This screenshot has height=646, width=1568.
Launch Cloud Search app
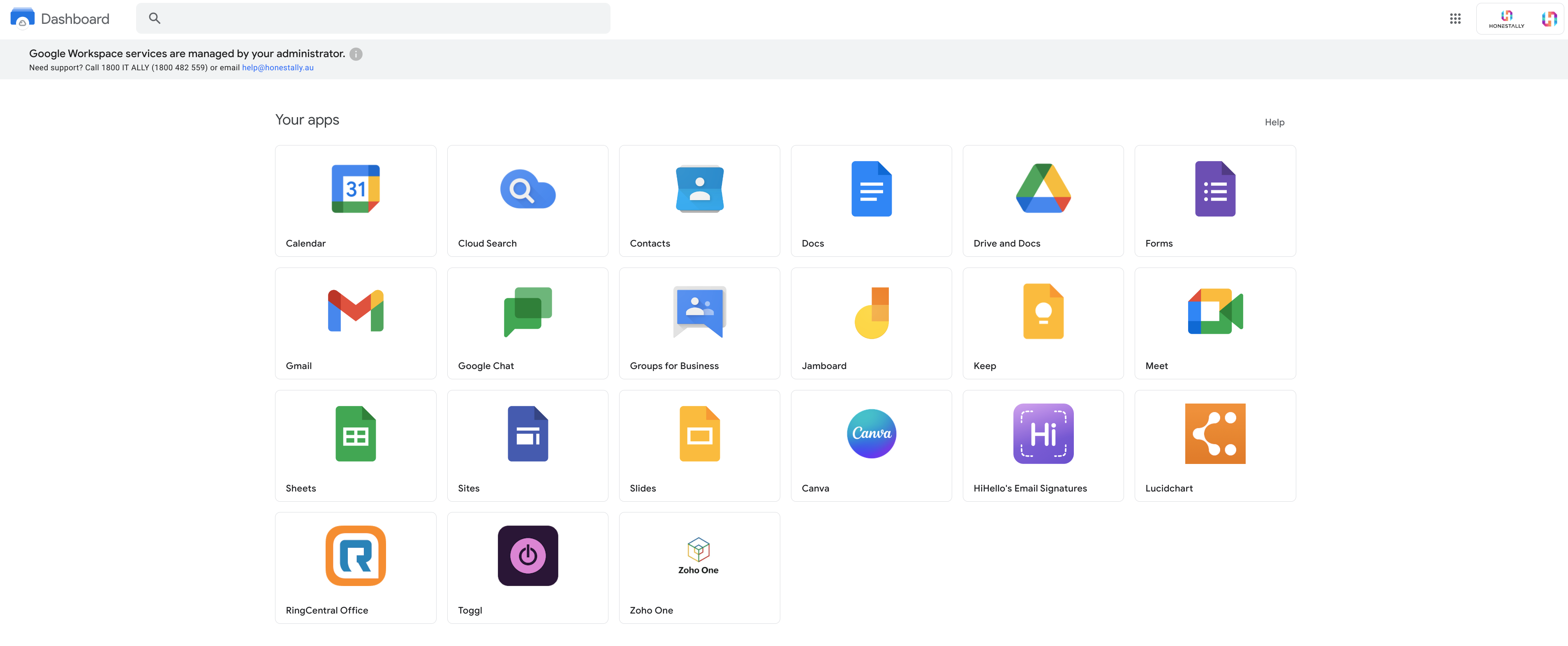click(527, 189)
